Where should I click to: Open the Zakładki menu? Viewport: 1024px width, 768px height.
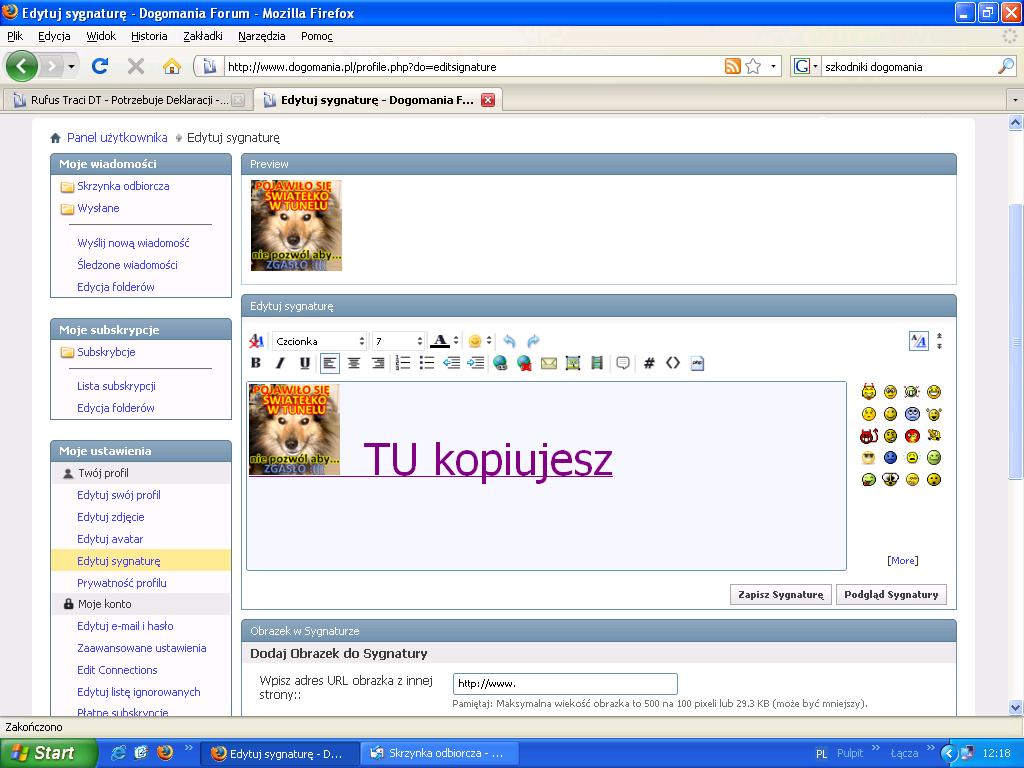202,36
